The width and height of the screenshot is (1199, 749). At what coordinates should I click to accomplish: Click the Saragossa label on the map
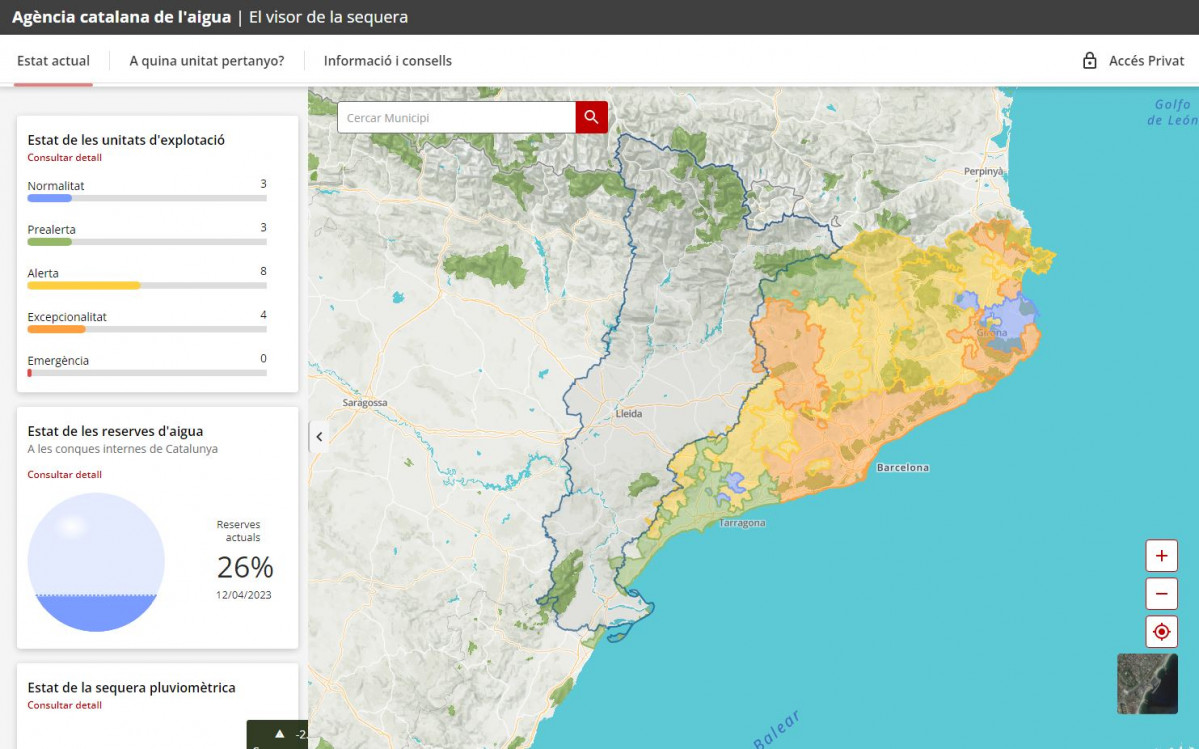[365, 403]
